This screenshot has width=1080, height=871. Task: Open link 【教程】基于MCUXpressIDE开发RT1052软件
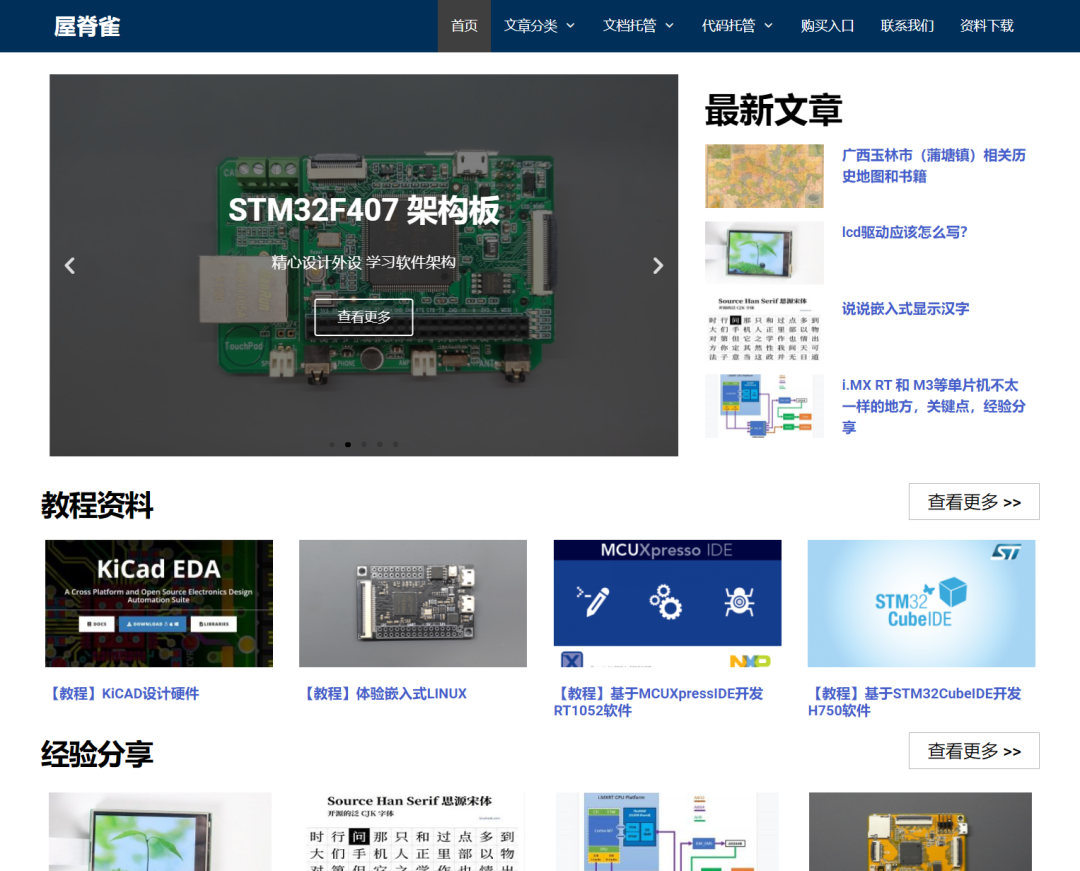[x=658, y=702]
